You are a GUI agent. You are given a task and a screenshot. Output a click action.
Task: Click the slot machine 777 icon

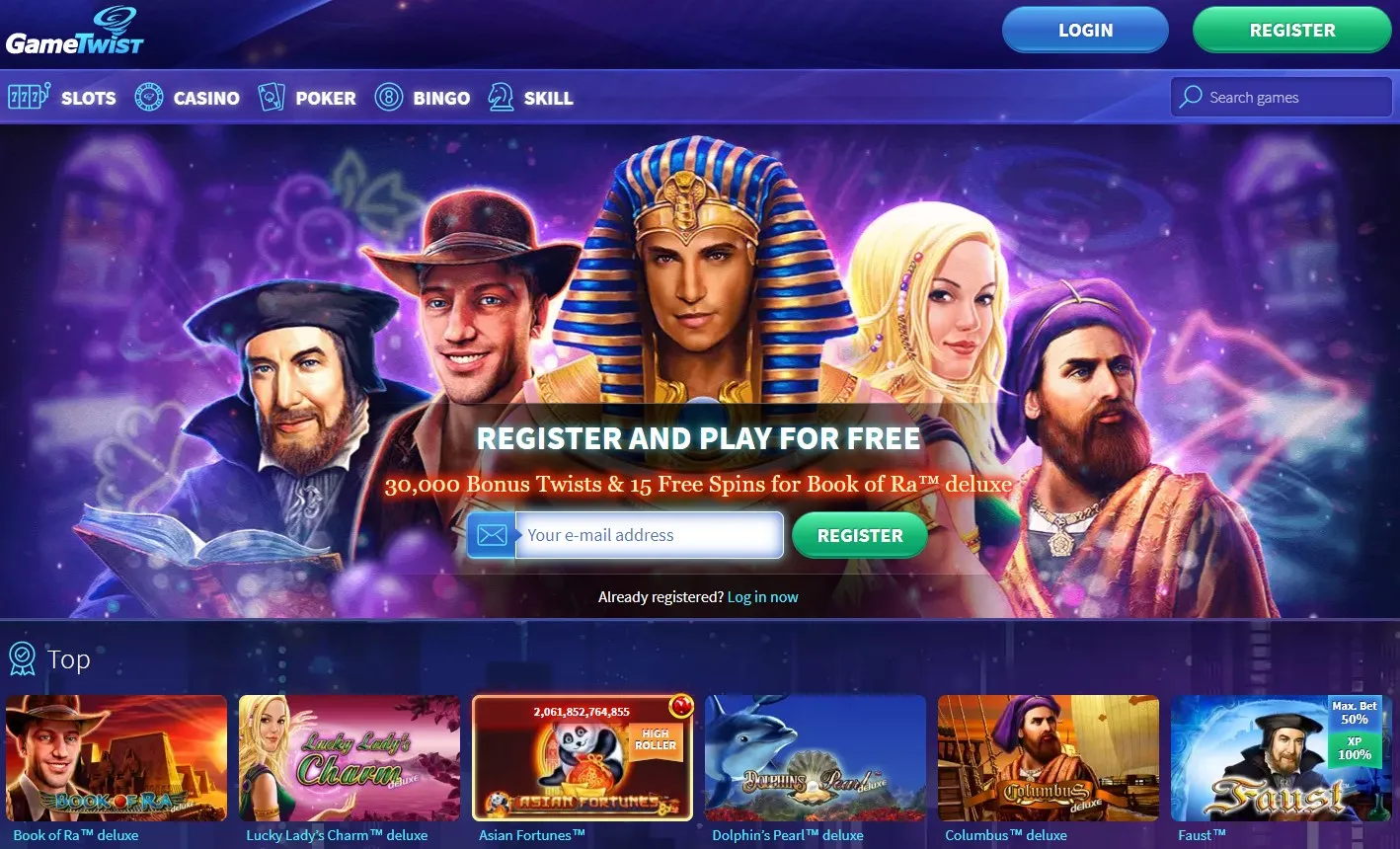pos(29,97)
